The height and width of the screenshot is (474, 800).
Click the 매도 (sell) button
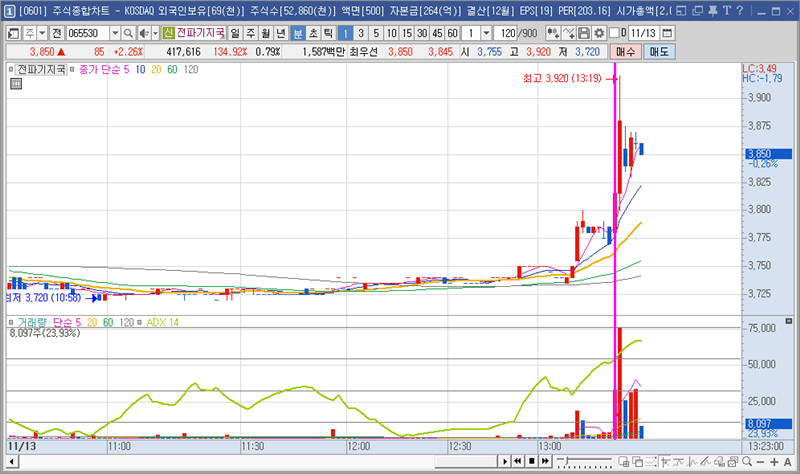pyautogui.click(x=659, y=52)
